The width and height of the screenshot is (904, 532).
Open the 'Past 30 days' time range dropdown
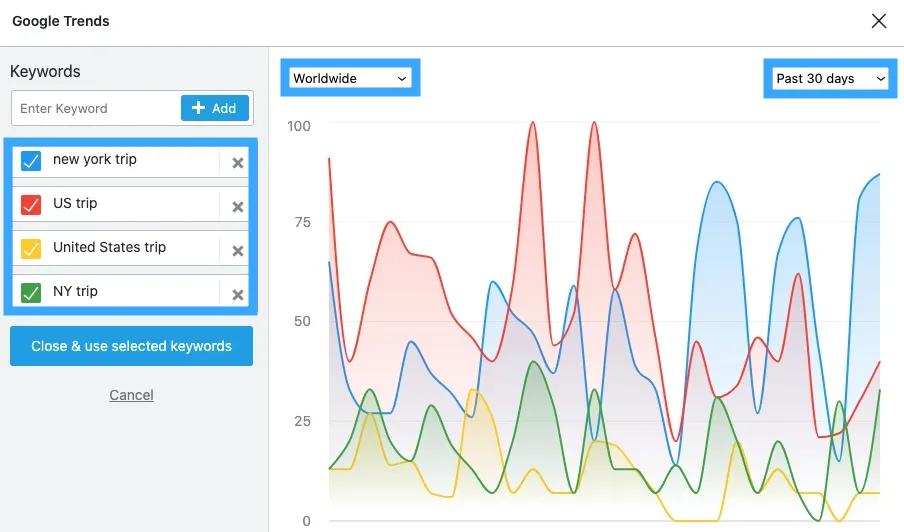coord(831,78)
